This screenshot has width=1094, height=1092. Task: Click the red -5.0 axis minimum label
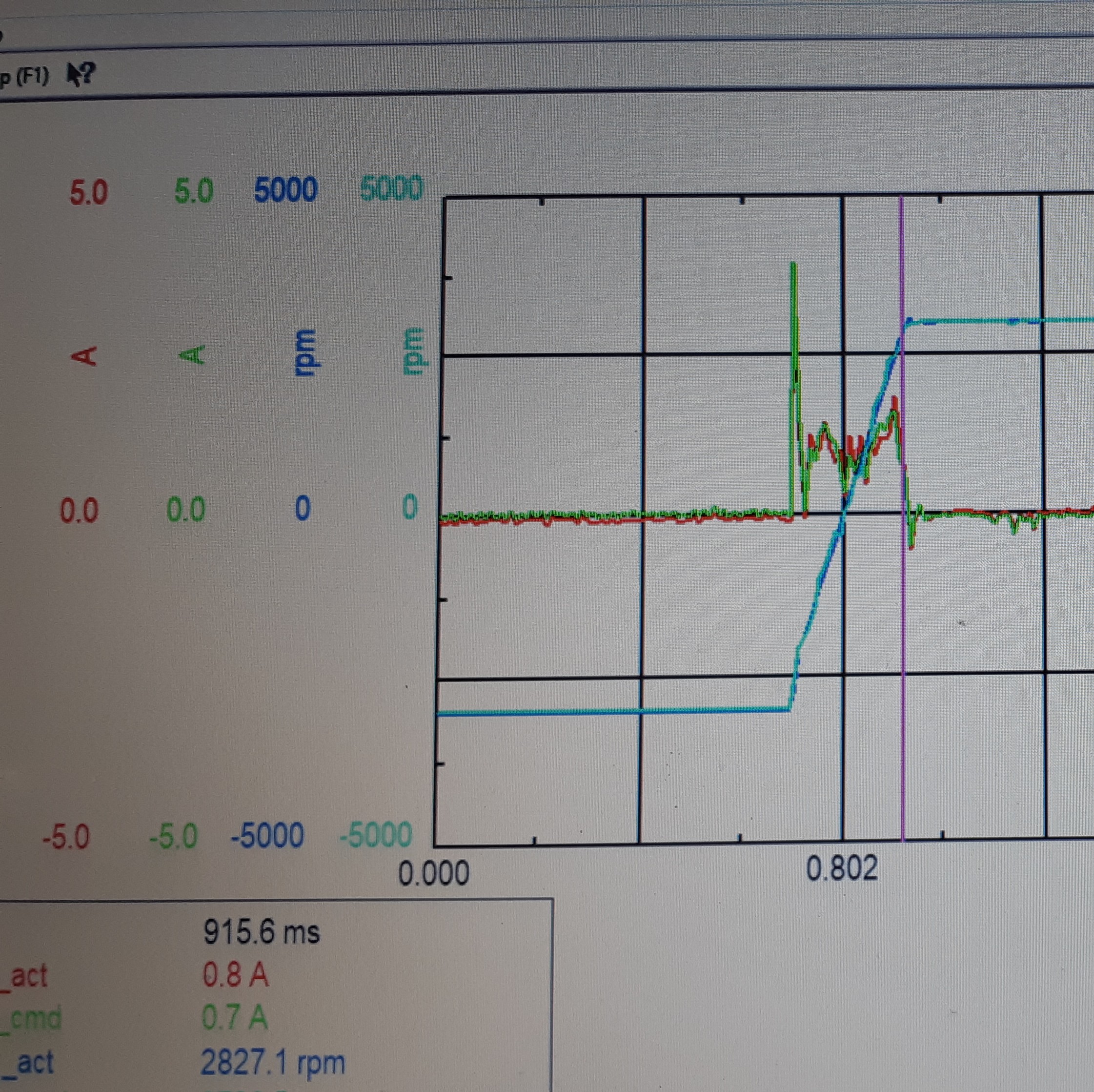(x=66, y=837)
